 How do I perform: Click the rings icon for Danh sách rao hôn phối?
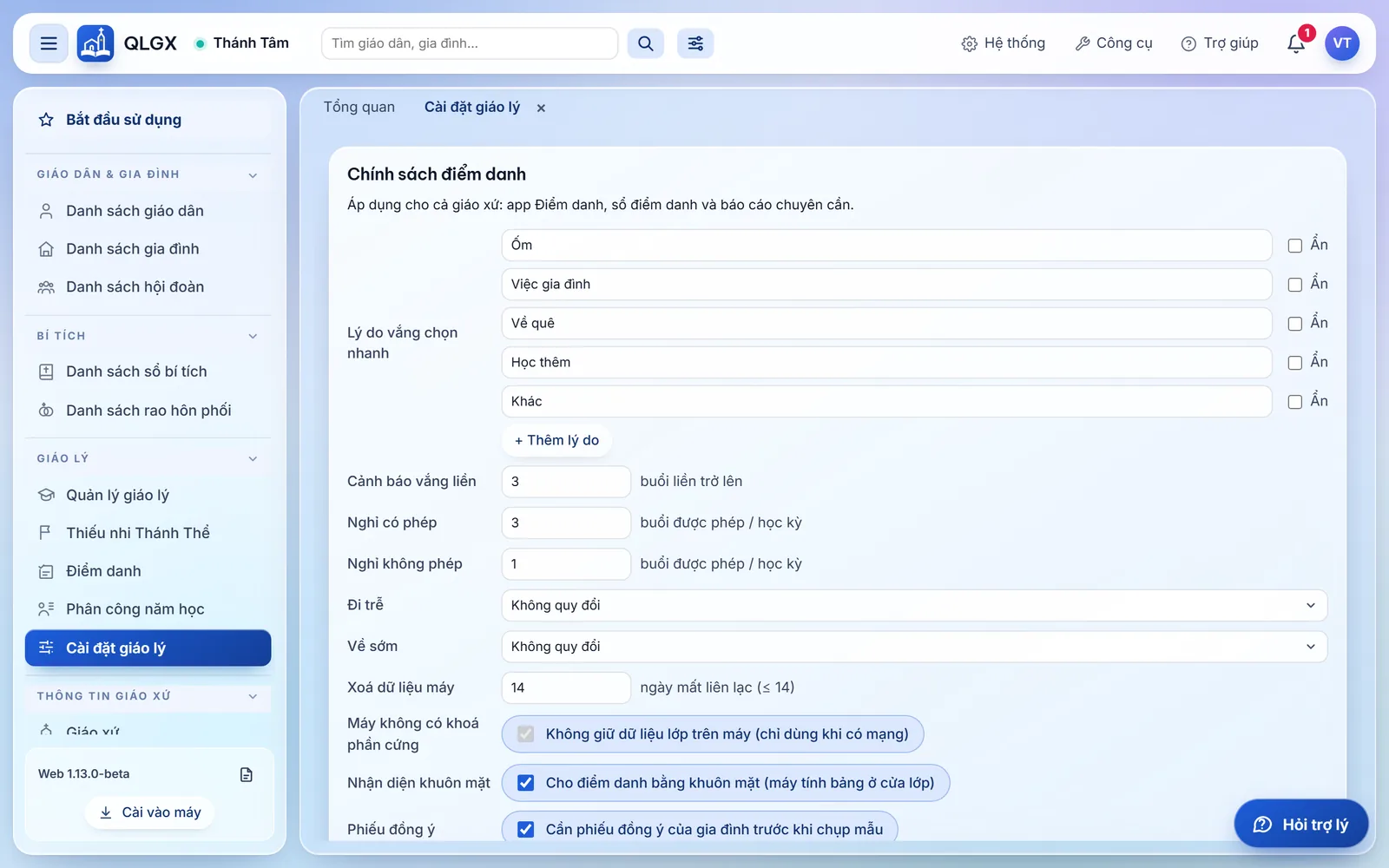coord(46,411)
